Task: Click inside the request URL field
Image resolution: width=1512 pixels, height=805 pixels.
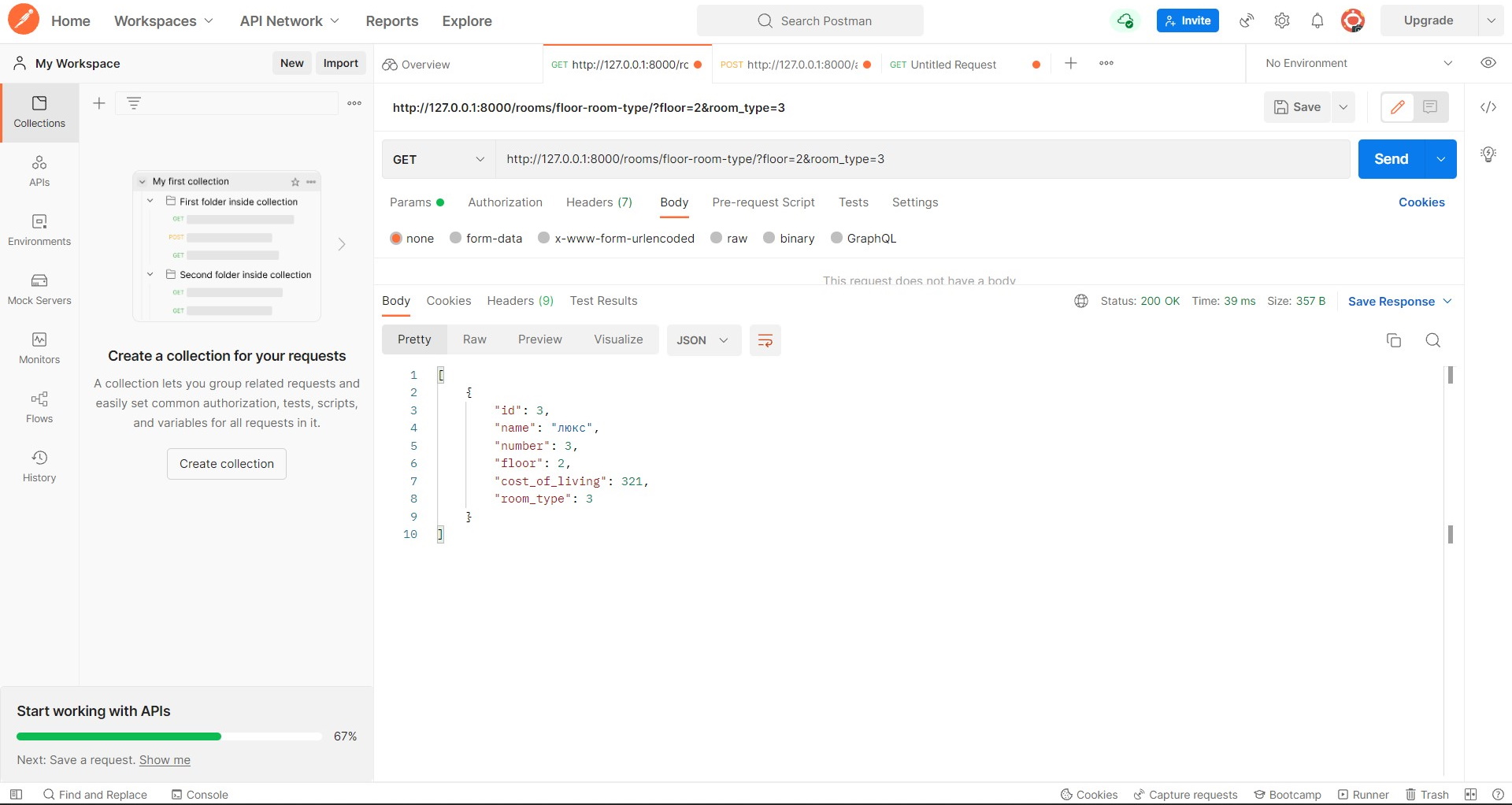Action: [866, 159]
